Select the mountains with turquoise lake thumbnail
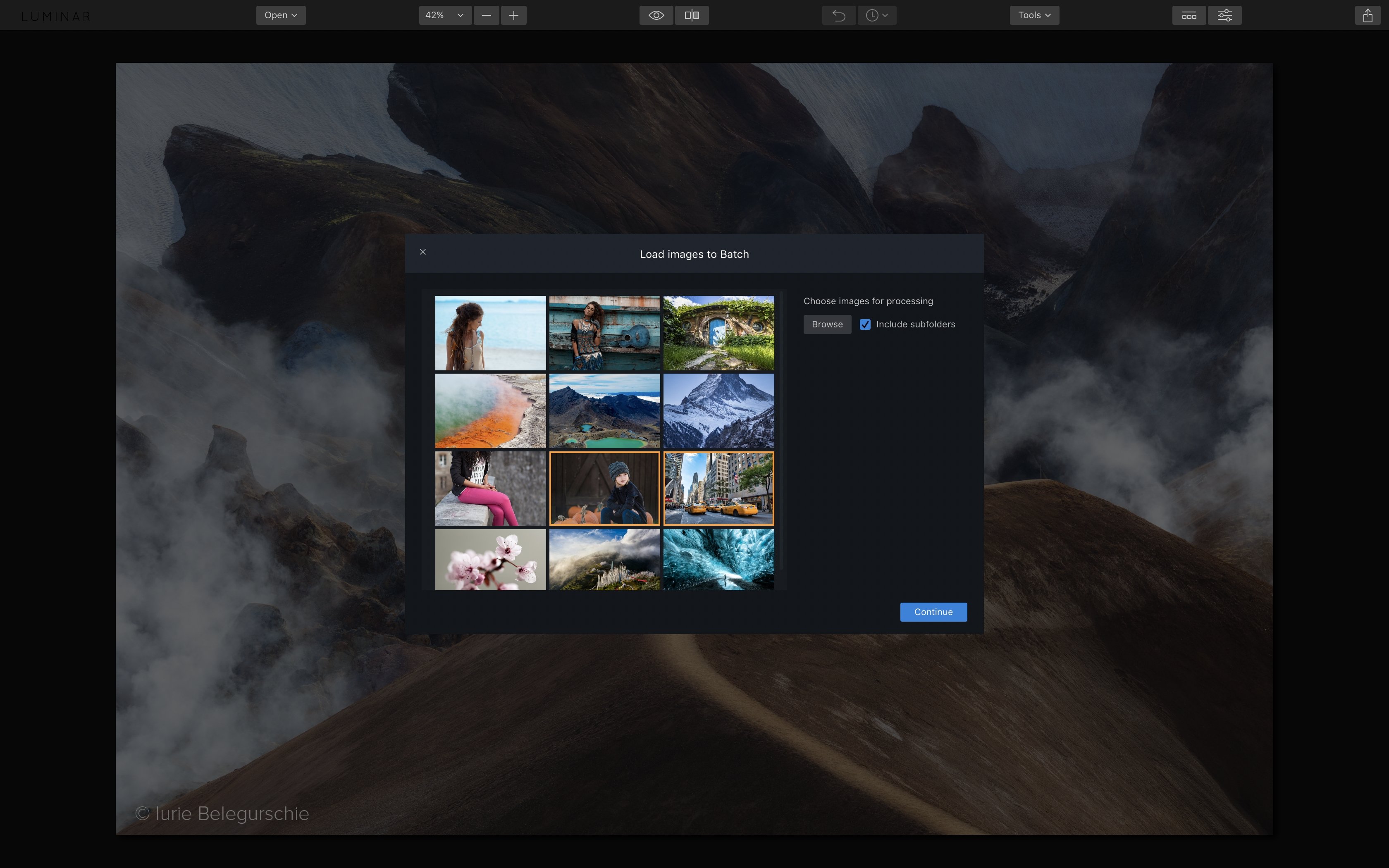 point(604,411)
